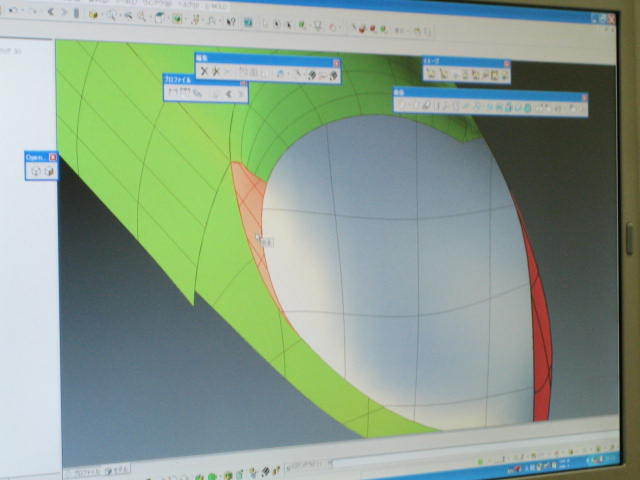
Task: Click the yellow folder icon in top toolbar
Action: click(x=93, y=14)
